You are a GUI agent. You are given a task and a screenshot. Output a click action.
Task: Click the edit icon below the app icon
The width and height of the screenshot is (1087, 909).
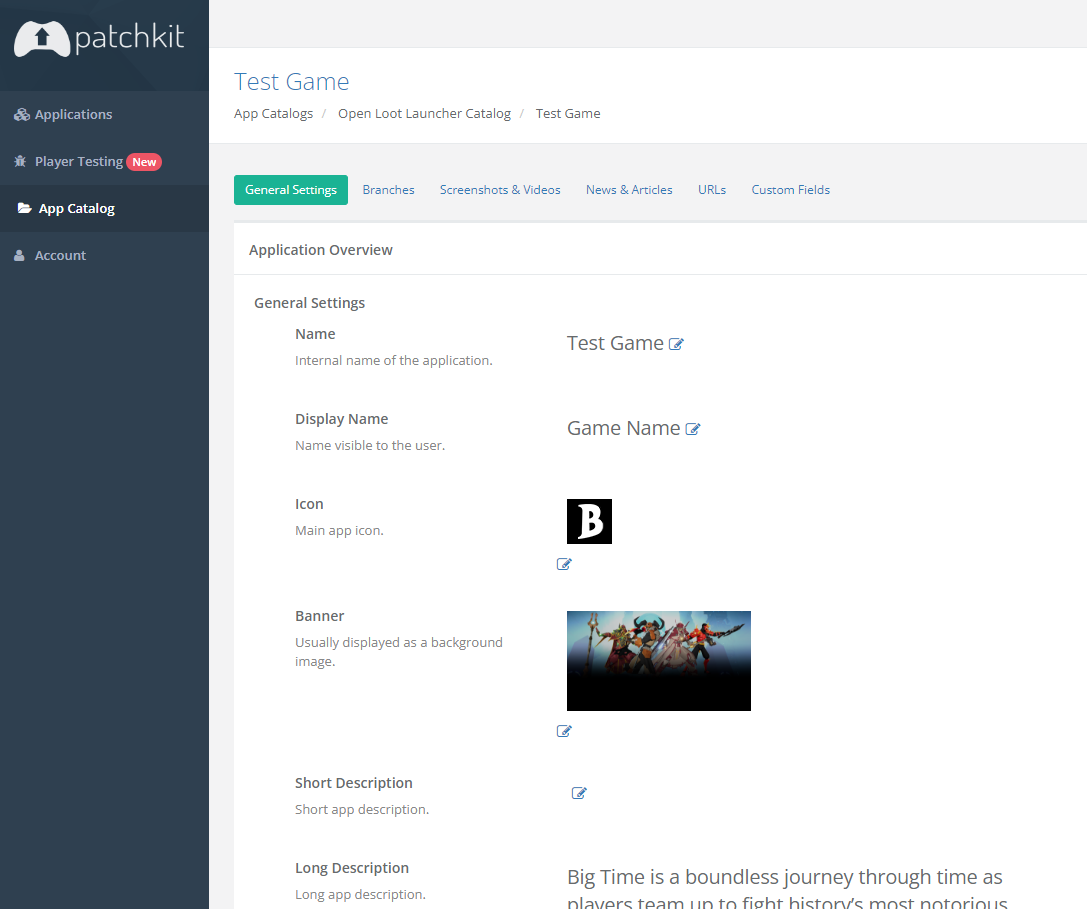pyautogui.click(x=564, y=564)
